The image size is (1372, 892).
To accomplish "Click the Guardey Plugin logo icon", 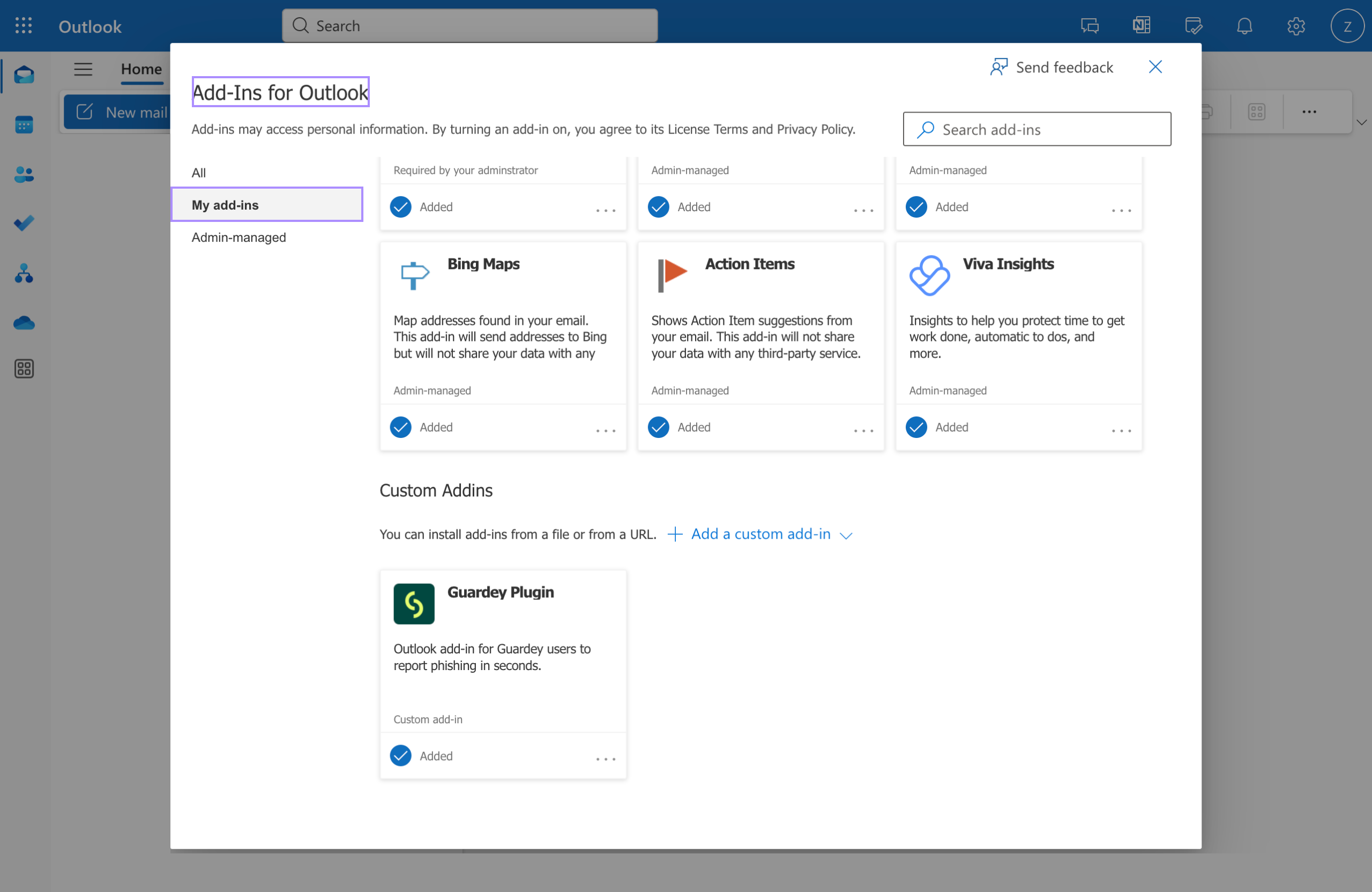I will click(x=413, y=604).
